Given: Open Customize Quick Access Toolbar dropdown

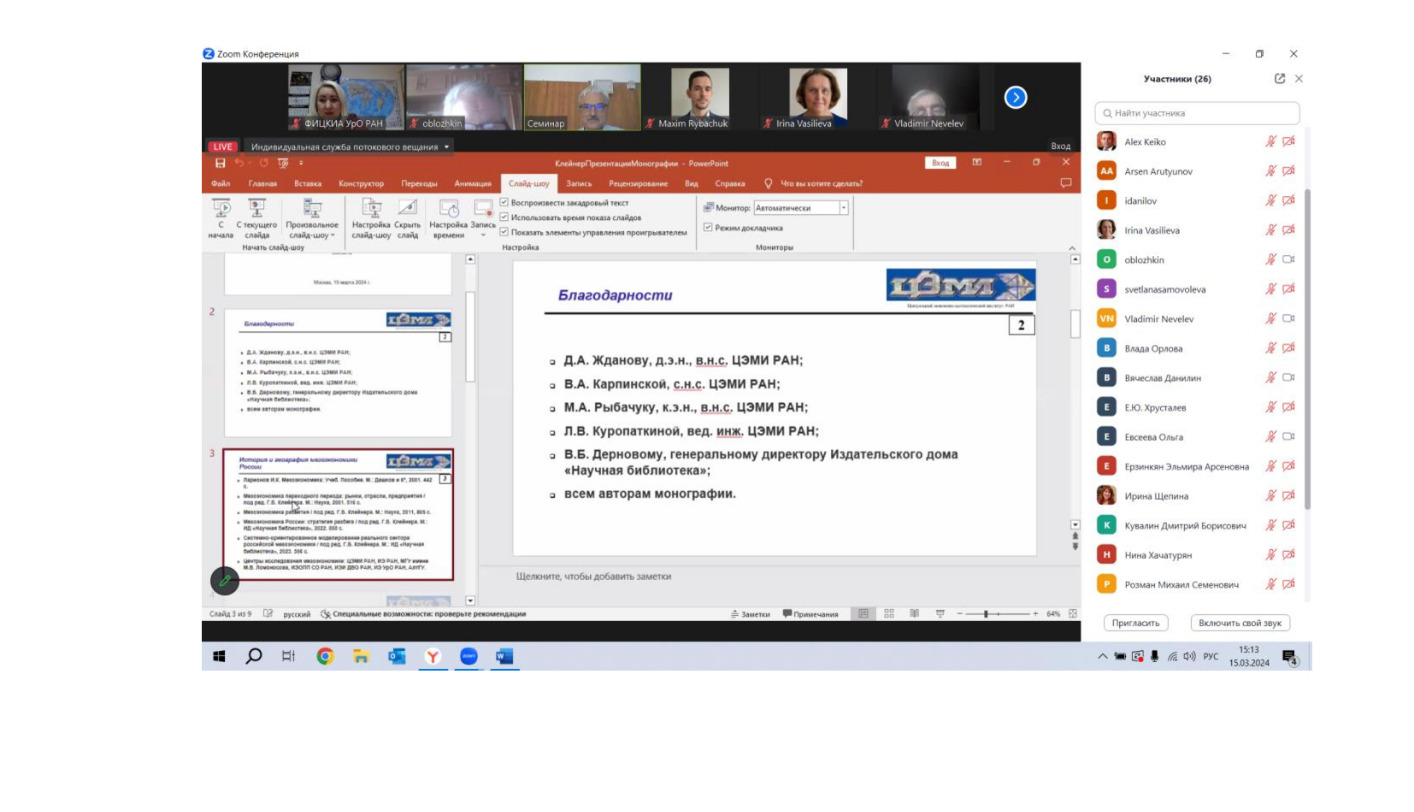Looking at the screenshot, I should coord(301,163).
